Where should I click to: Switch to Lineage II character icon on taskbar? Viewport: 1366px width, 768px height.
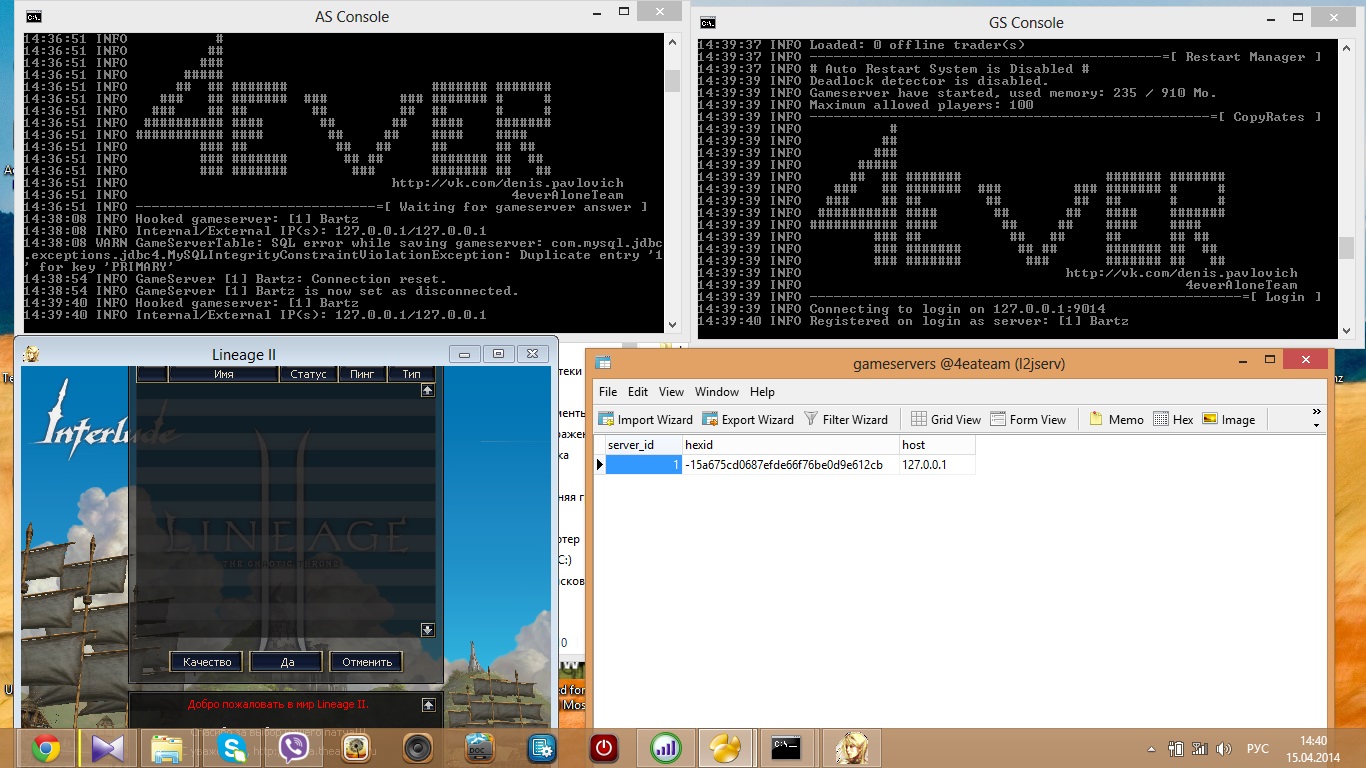coord(852,748)
